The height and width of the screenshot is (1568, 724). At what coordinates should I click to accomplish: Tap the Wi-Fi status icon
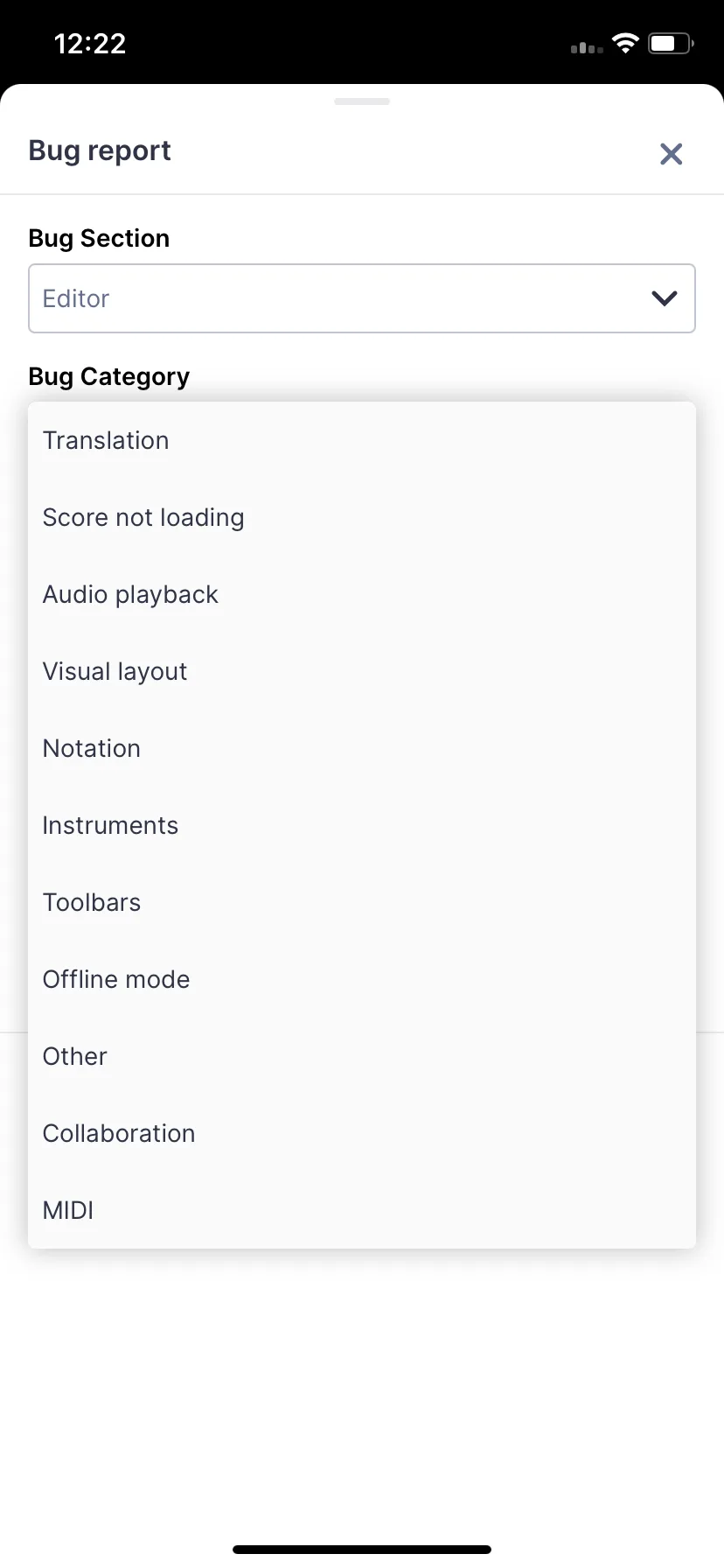click(x=625, y=44)
